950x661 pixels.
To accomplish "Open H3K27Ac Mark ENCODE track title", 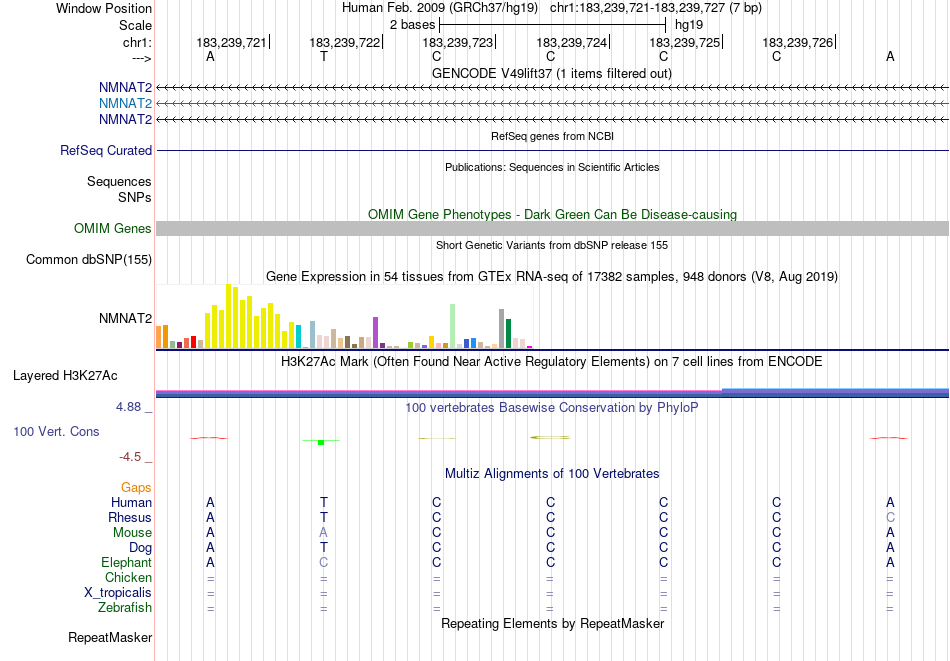I will (x=552, y=362).
